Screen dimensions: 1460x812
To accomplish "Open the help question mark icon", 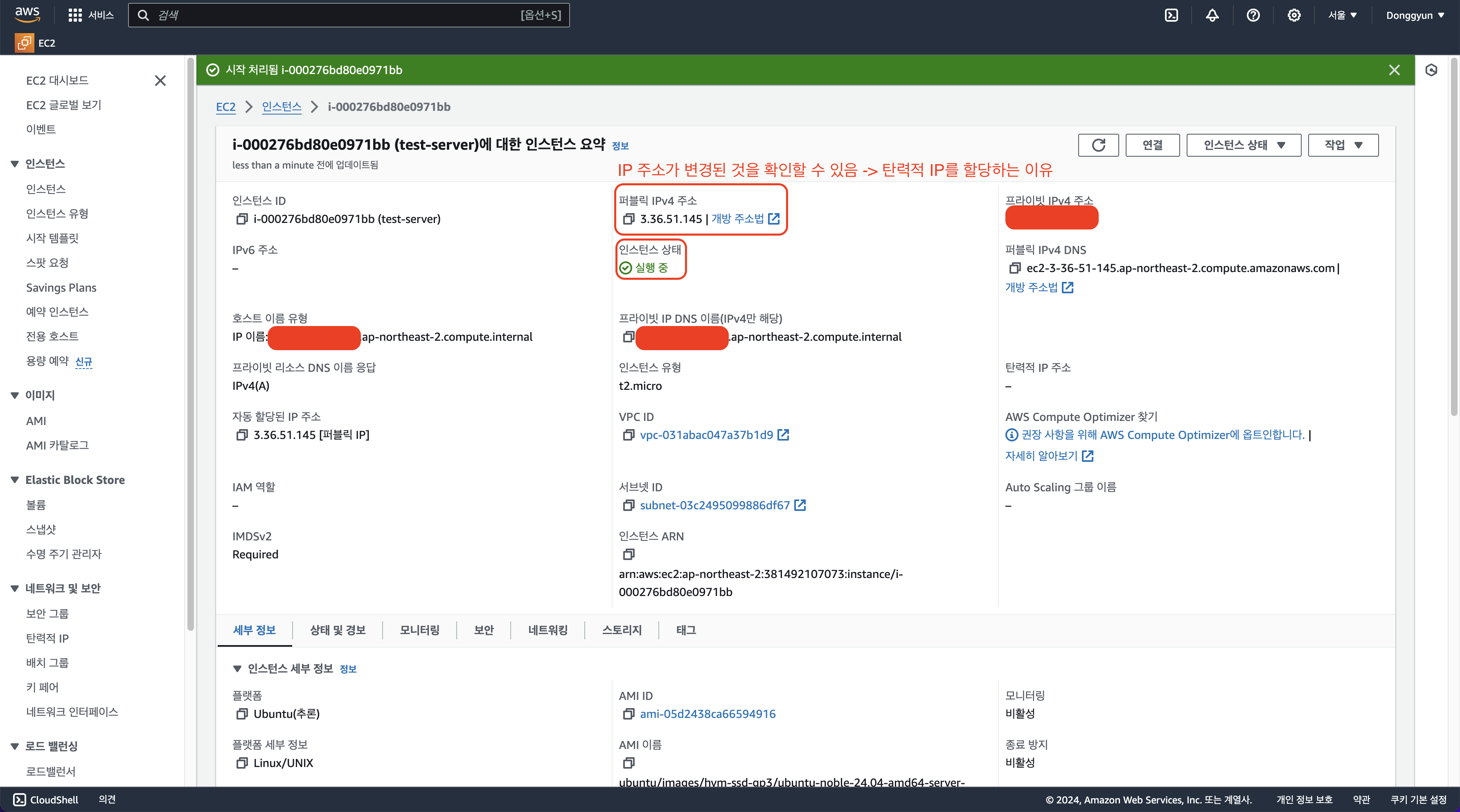I will point(1253,15).
